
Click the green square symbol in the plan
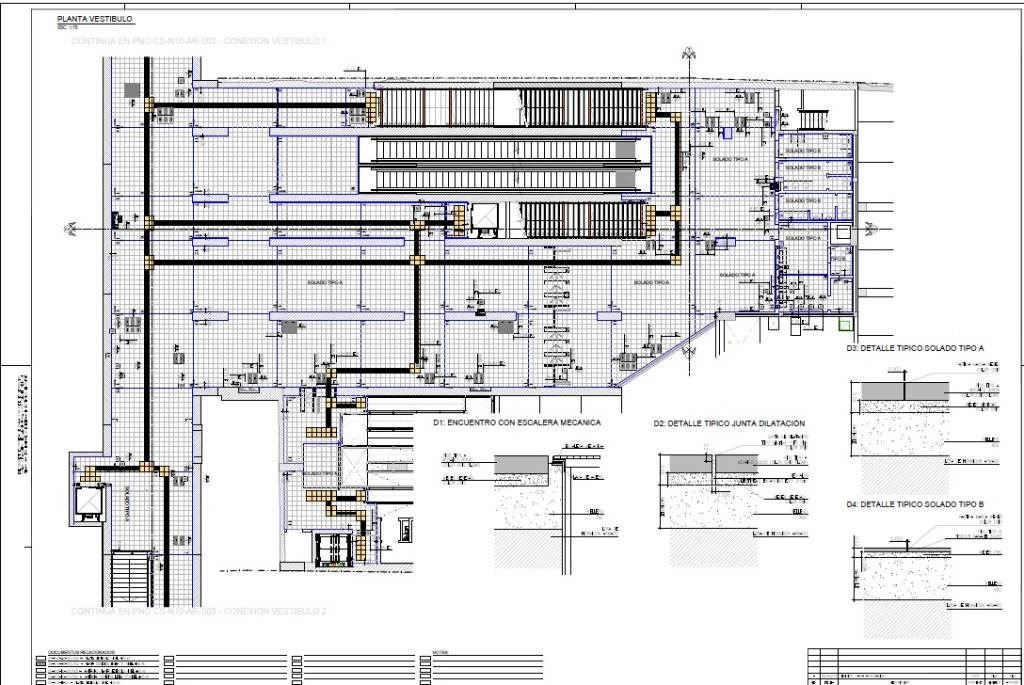tap(846, 325)
